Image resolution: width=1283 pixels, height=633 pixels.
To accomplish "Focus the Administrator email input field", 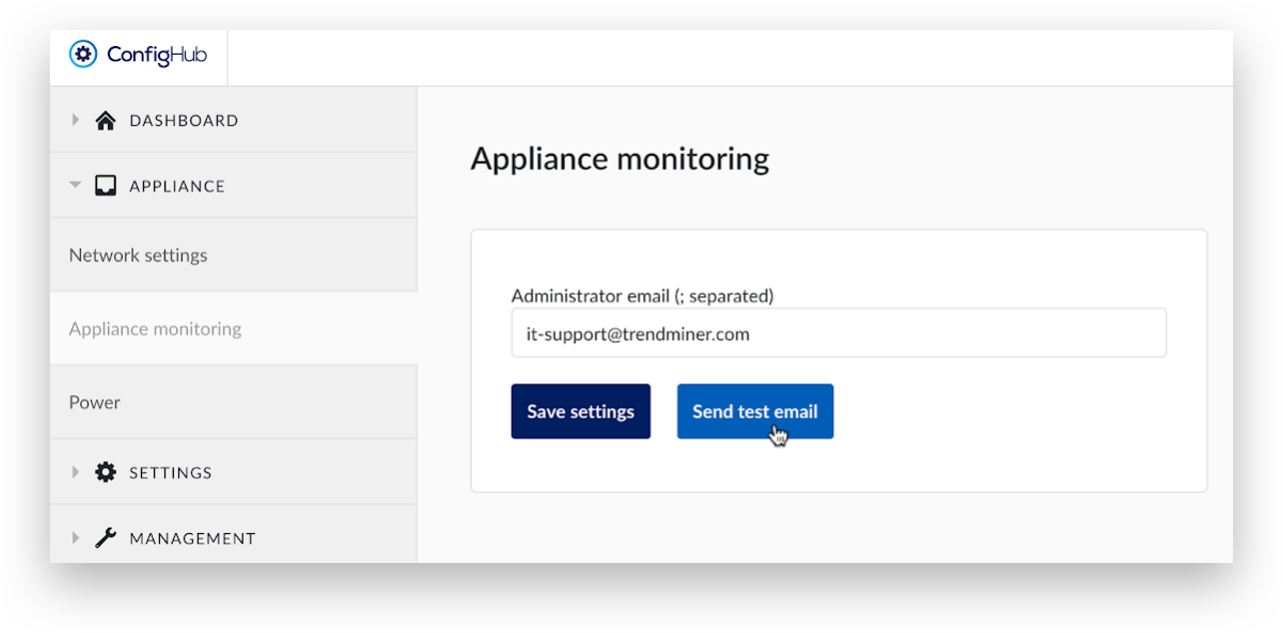I will point(839,333).
